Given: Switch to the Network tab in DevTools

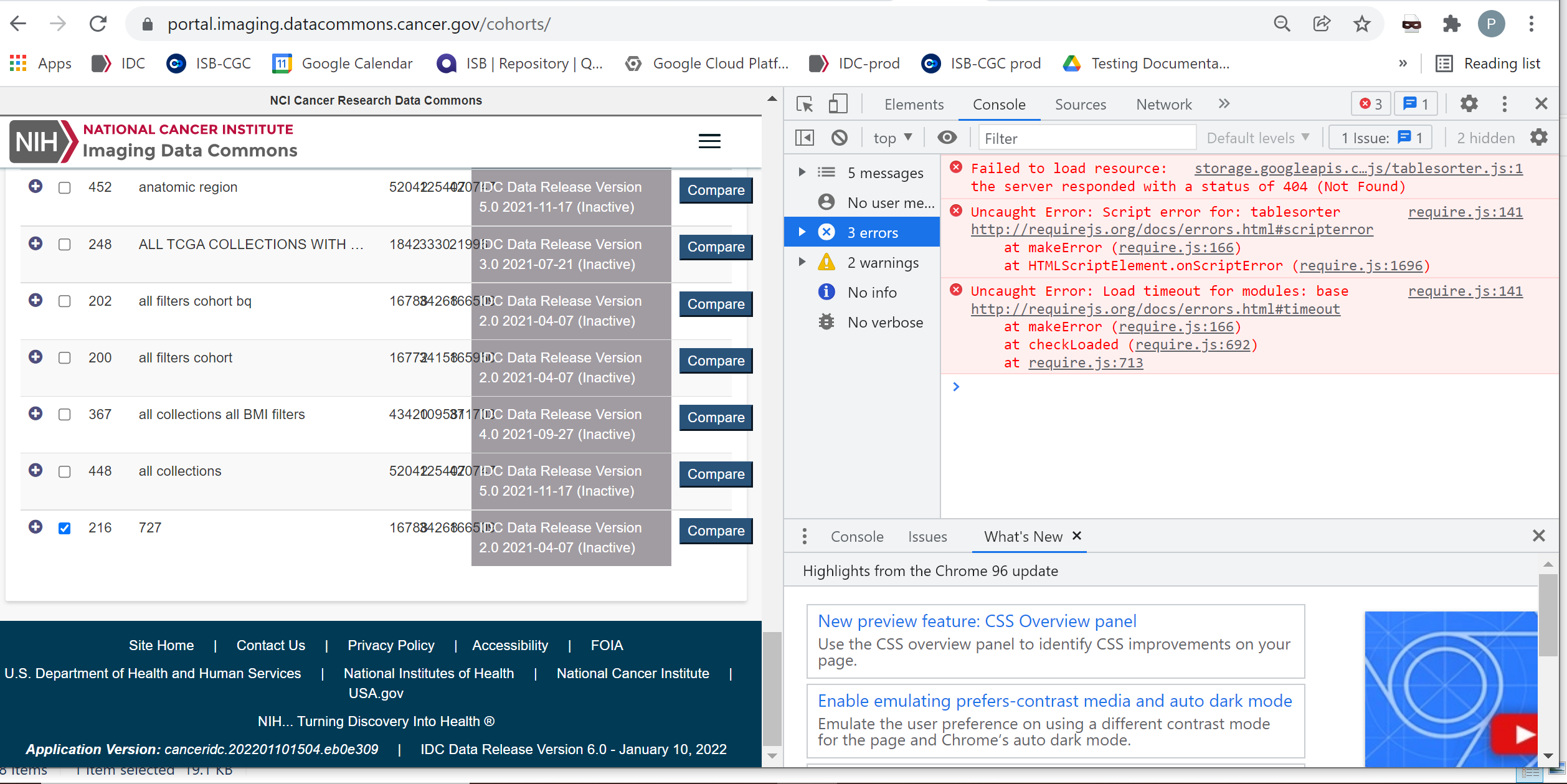Looking at the screenshot, I should [x=1163, y=104].
